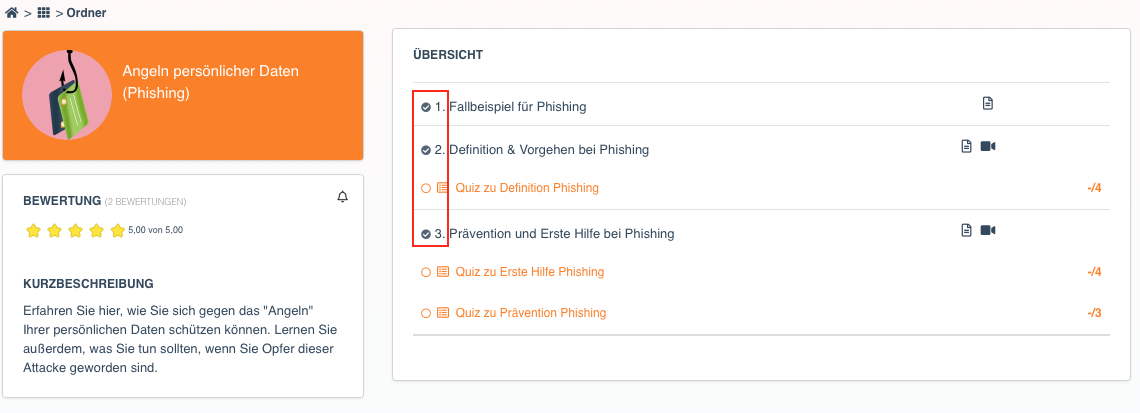
Task: Open Quiz zu Definition Phishing link
Action: point(527,188)
